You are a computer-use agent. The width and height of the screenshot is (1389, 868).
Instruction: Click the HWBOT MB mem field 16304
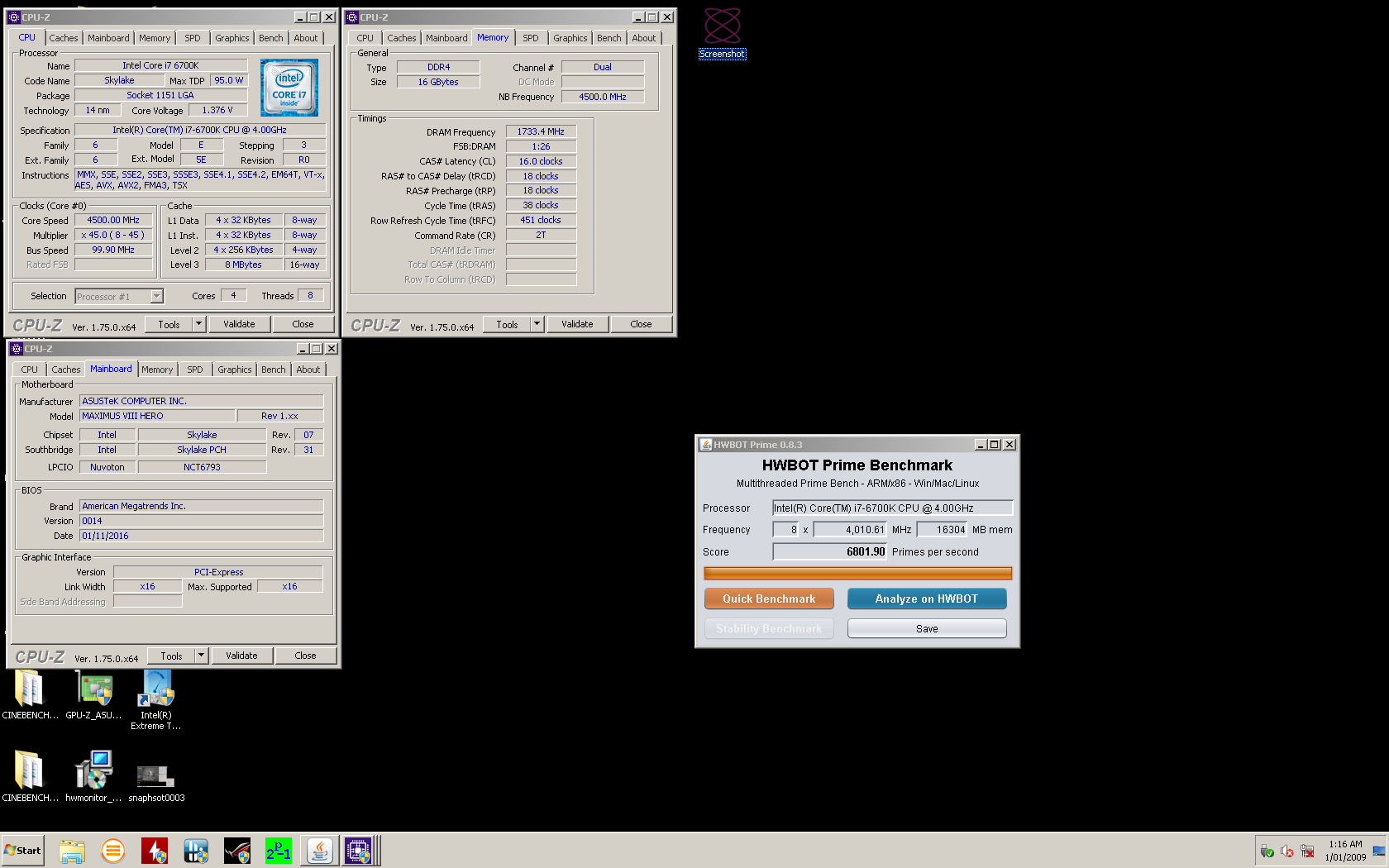[x=942, y=530]
